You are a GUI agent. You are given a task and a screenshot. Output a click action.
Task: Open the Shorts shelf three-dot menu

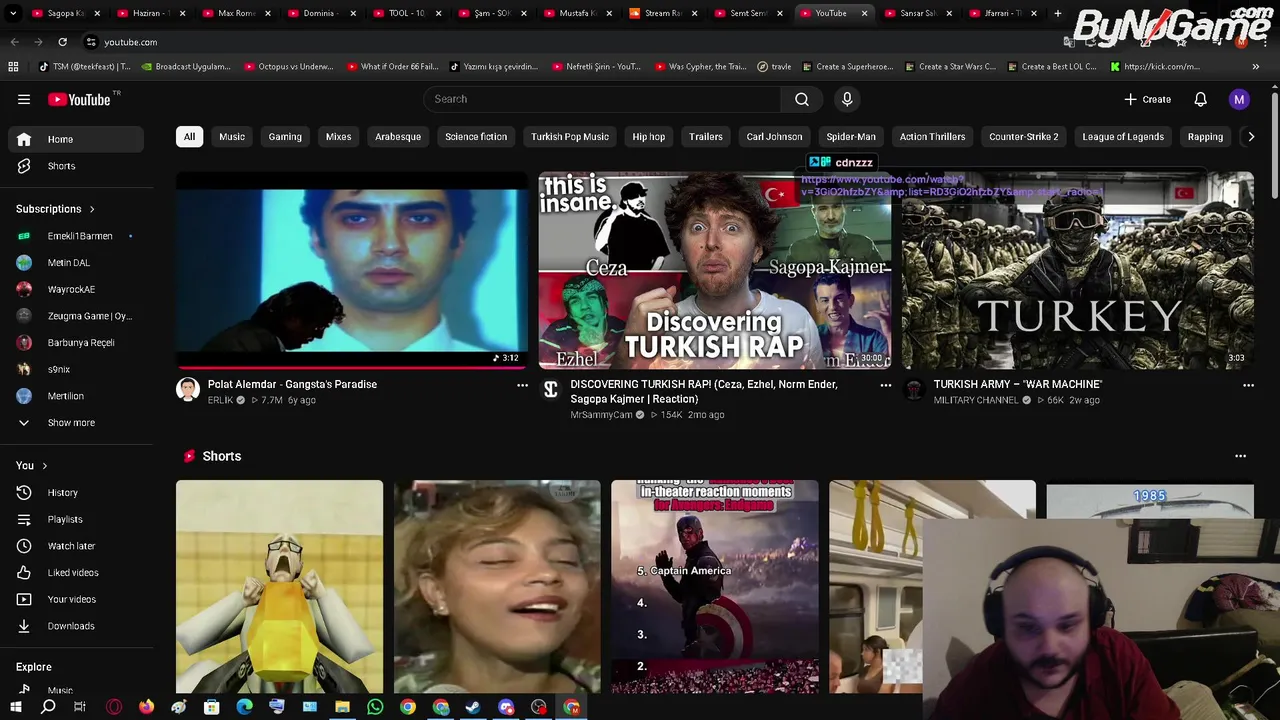pyautogui.click(x=1241, y=456)
